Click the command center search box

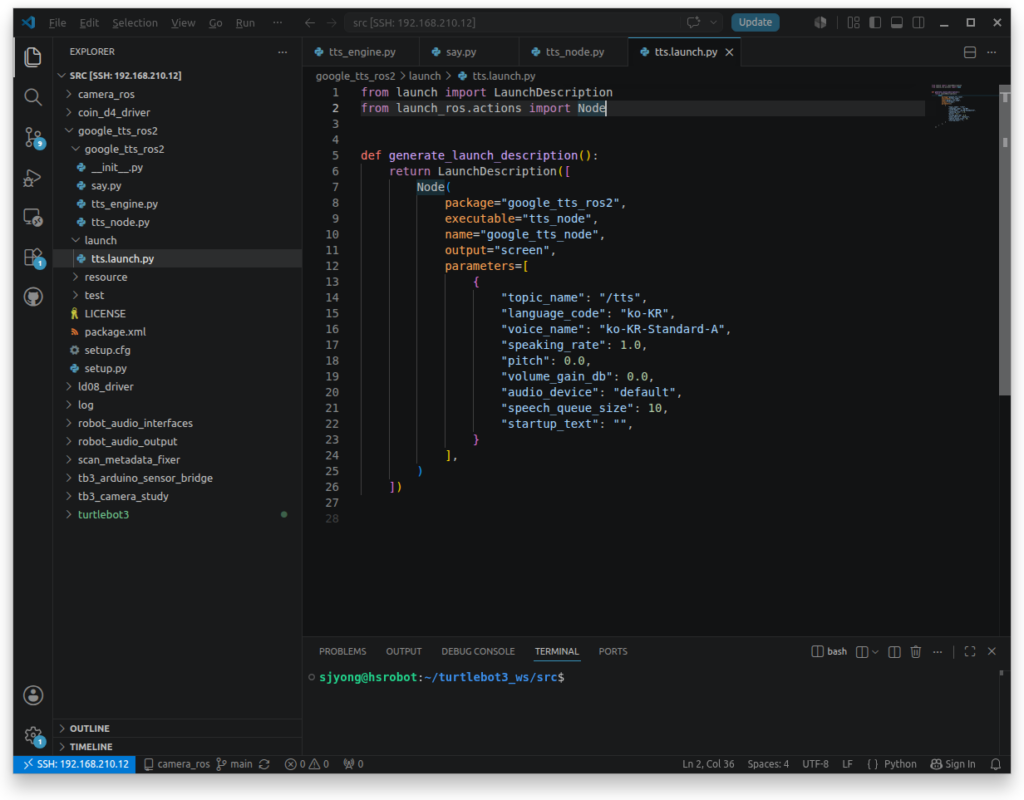coord(513,23)
